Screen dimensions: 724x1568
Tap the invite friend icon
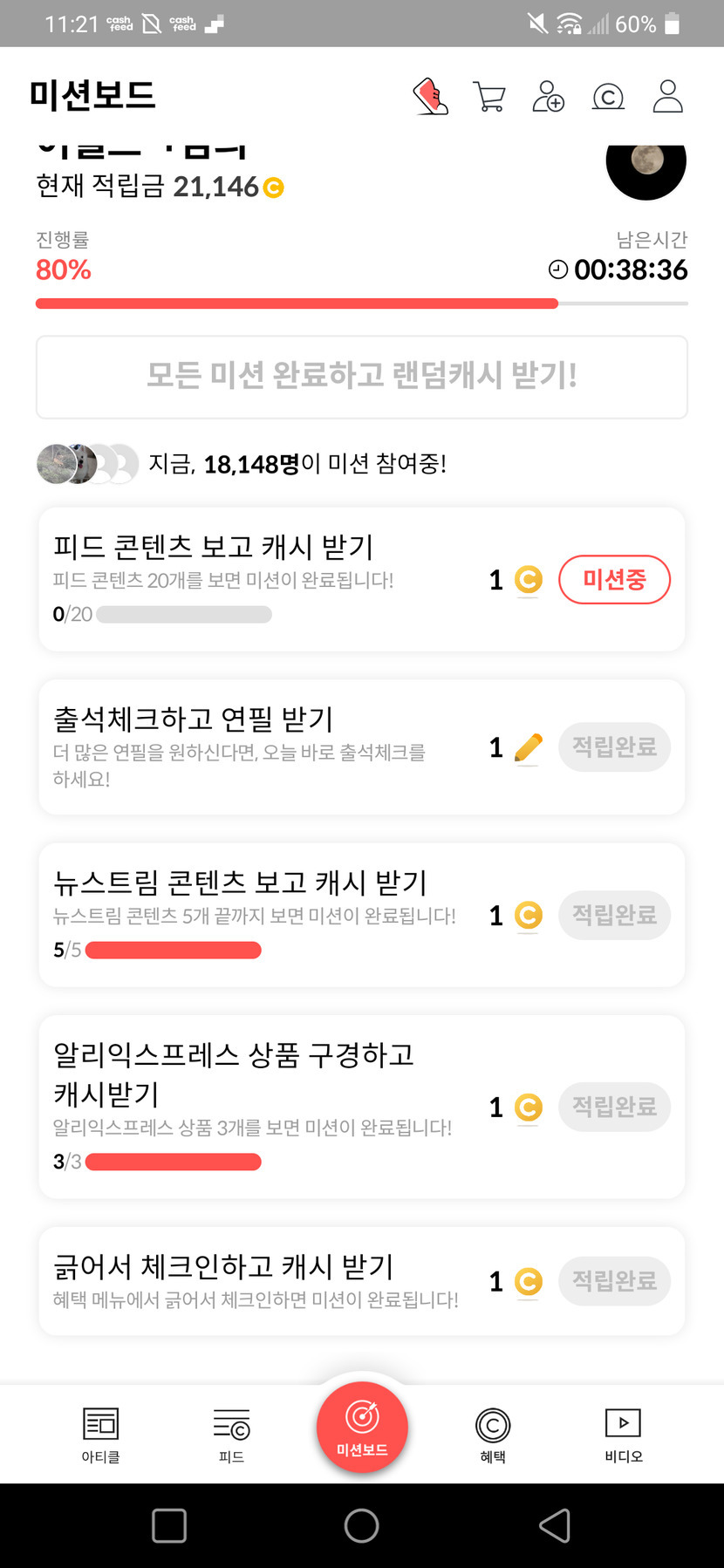[x=548, y=96]
